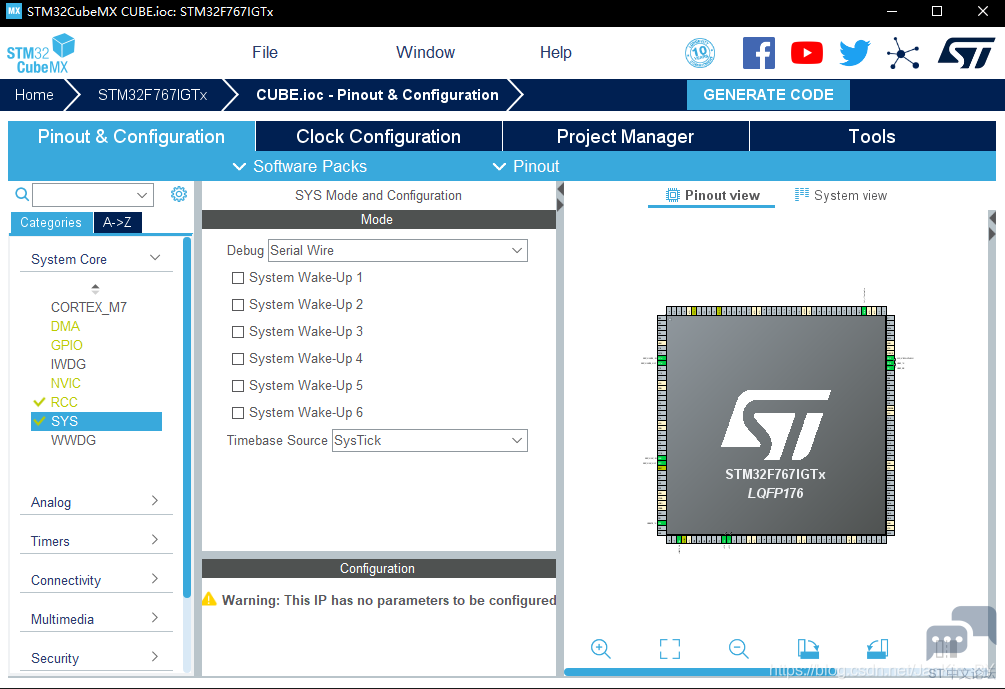Select RCC in System Core list
The image size is (1005, 689).
click(x=64, y=403)
